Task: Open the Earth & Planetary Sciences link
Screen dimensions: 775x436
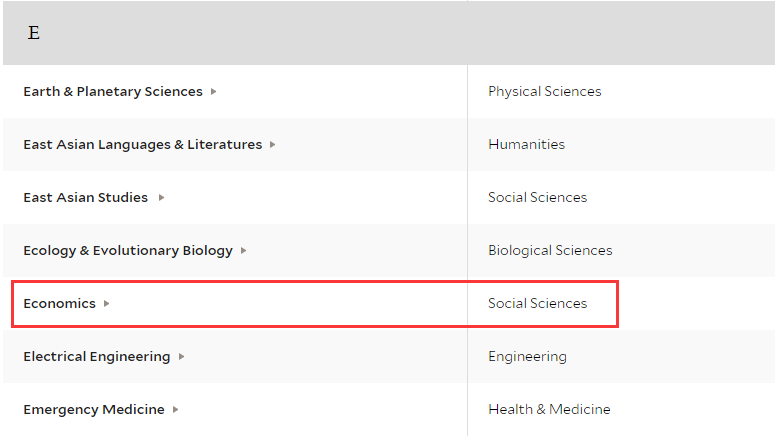Action: coord(113,92)
